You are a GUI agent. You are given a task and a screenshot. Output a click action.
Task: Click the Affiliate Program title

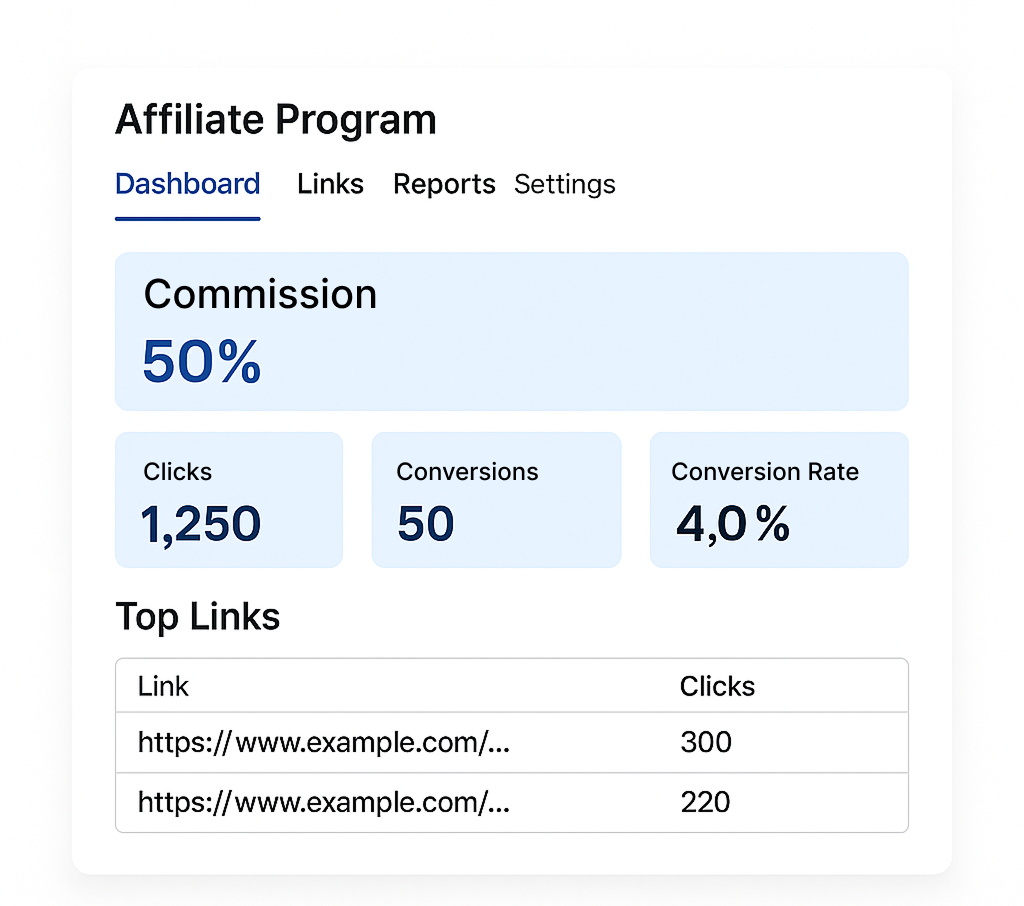[276, 119]
